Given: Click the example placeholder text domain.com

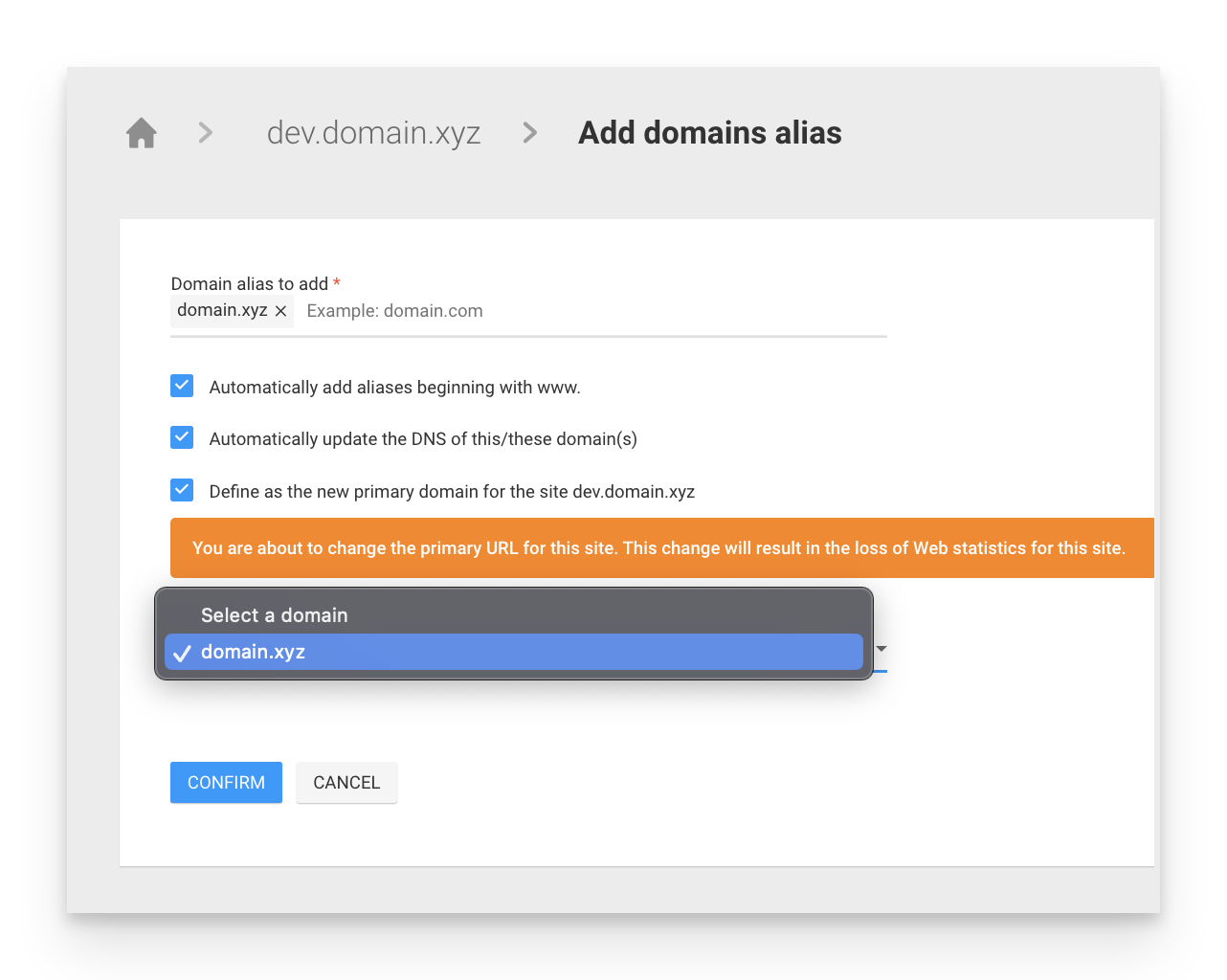Looking at the screenshot, I should (394, 310).
